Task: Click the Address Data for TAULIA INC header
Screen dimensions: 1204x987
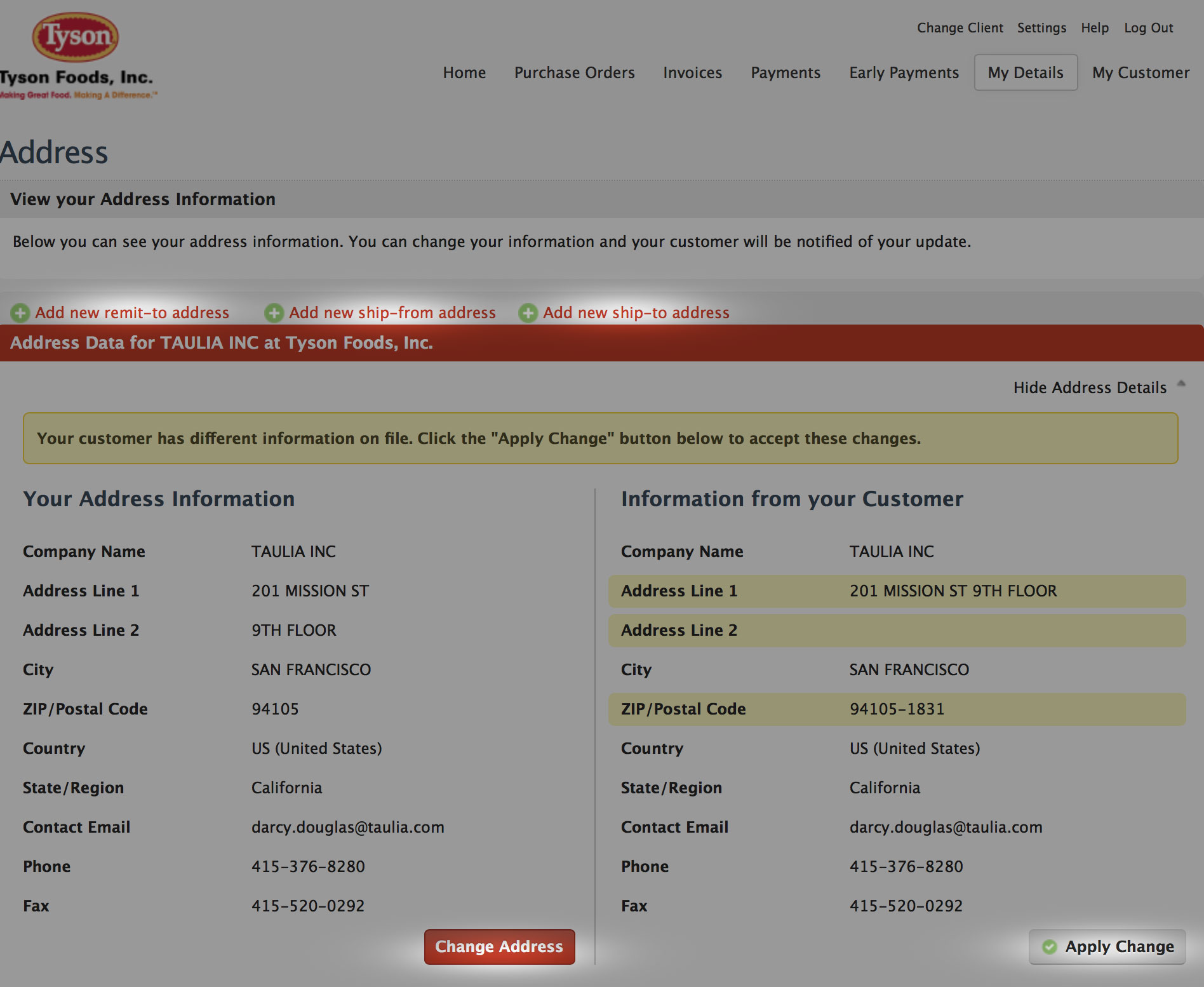Action: (602, 343)
